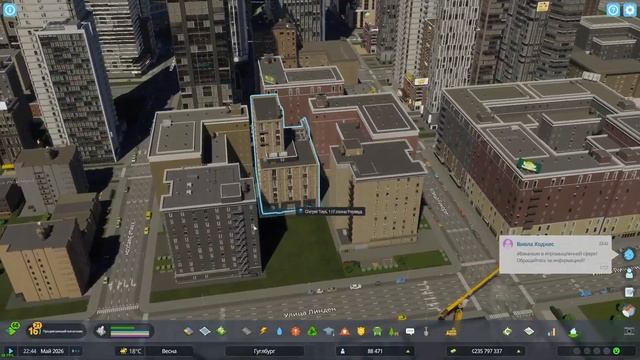The width and height of the screenshot is (640, 360).
Task: Select the Bulldozer tool
Action: pyautogui.click(x=451, y=331)
